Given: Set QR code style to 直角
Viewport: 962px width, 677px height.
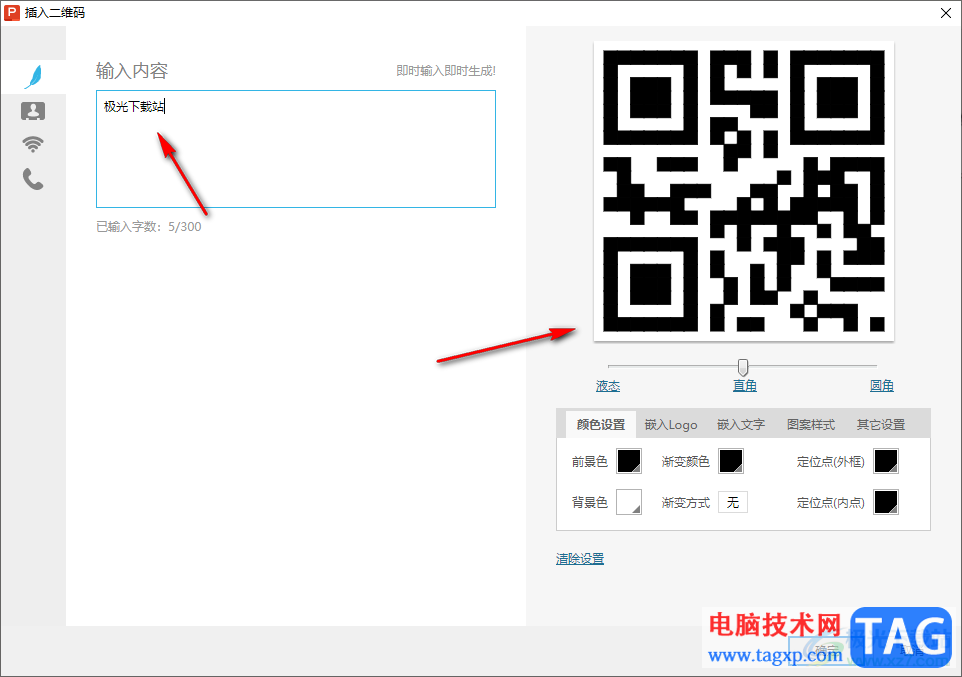Looking at the screenshot, I should coord(745,386).
